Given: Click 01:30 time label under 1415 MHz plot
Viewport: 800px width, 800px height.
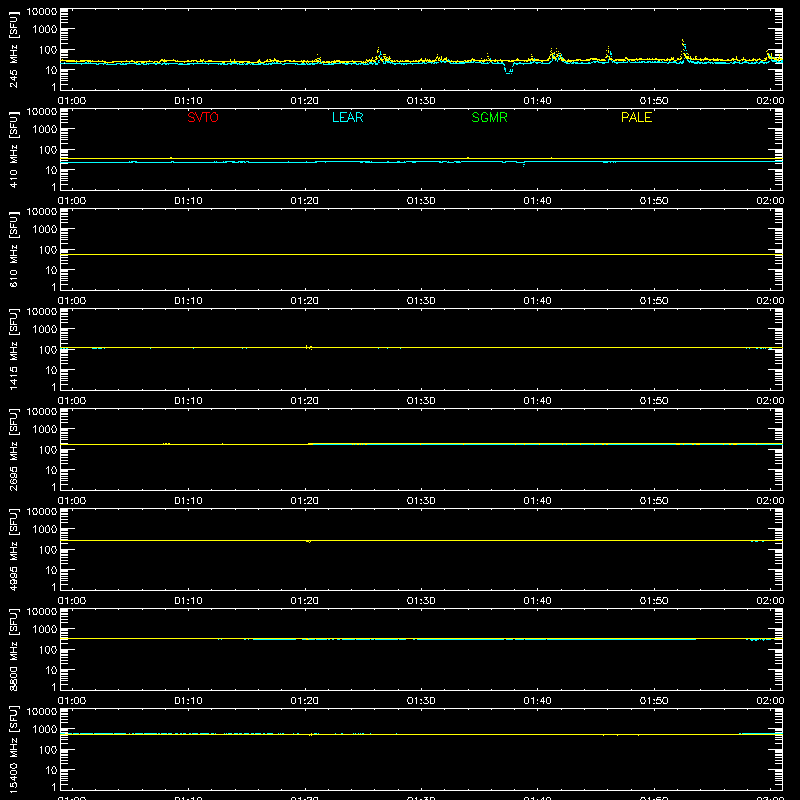Looking at the screenshot, I should coord(421,401).
